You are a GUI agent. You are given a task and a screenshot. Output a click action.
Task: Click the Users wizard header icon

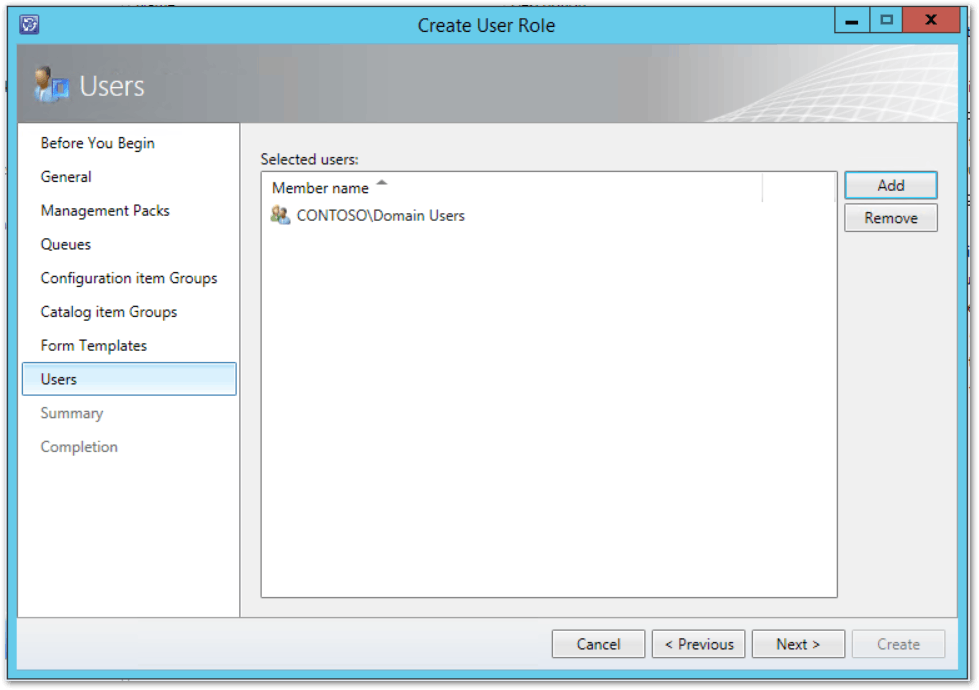(x=51, y=85)
